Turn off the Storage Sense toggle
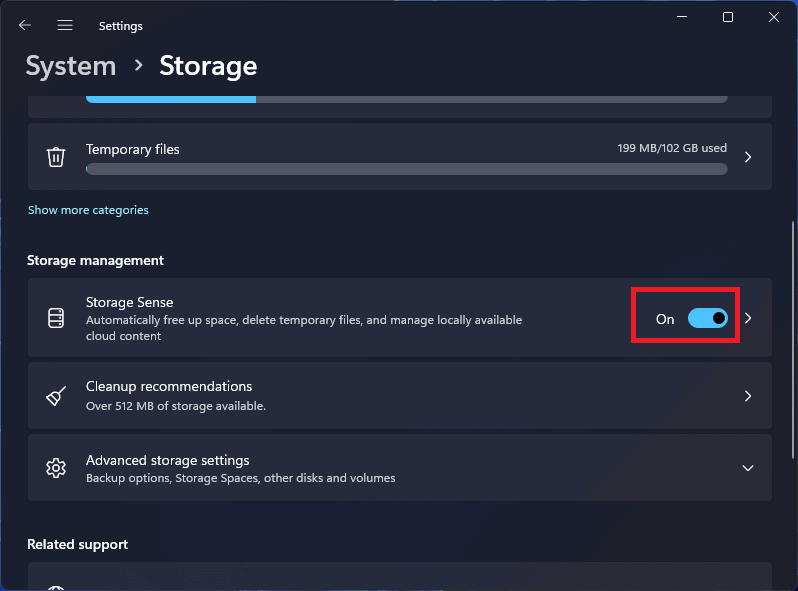The width and height of the screenshot is (798, 591). pyautogui.click(x=708, y=319)
